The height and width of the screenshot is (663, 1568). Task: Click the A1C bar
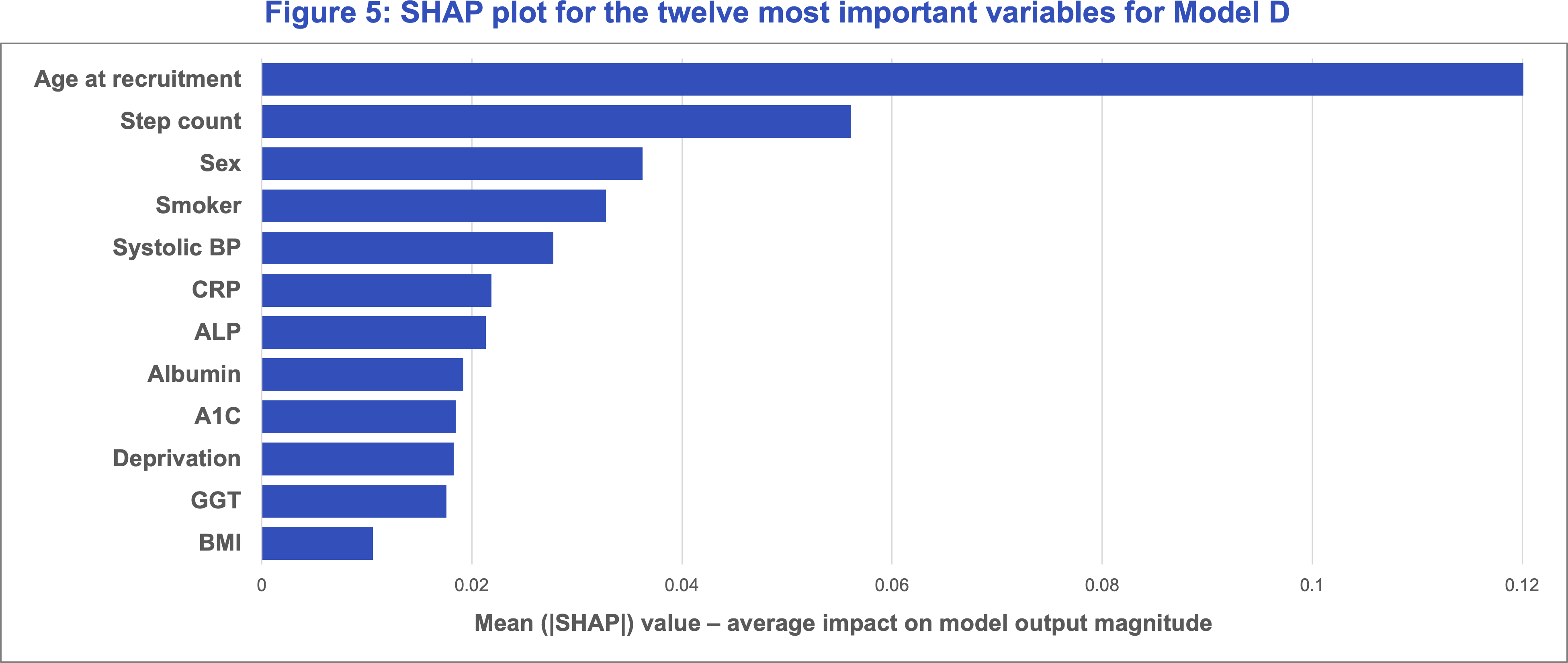(x=358, y=417)
